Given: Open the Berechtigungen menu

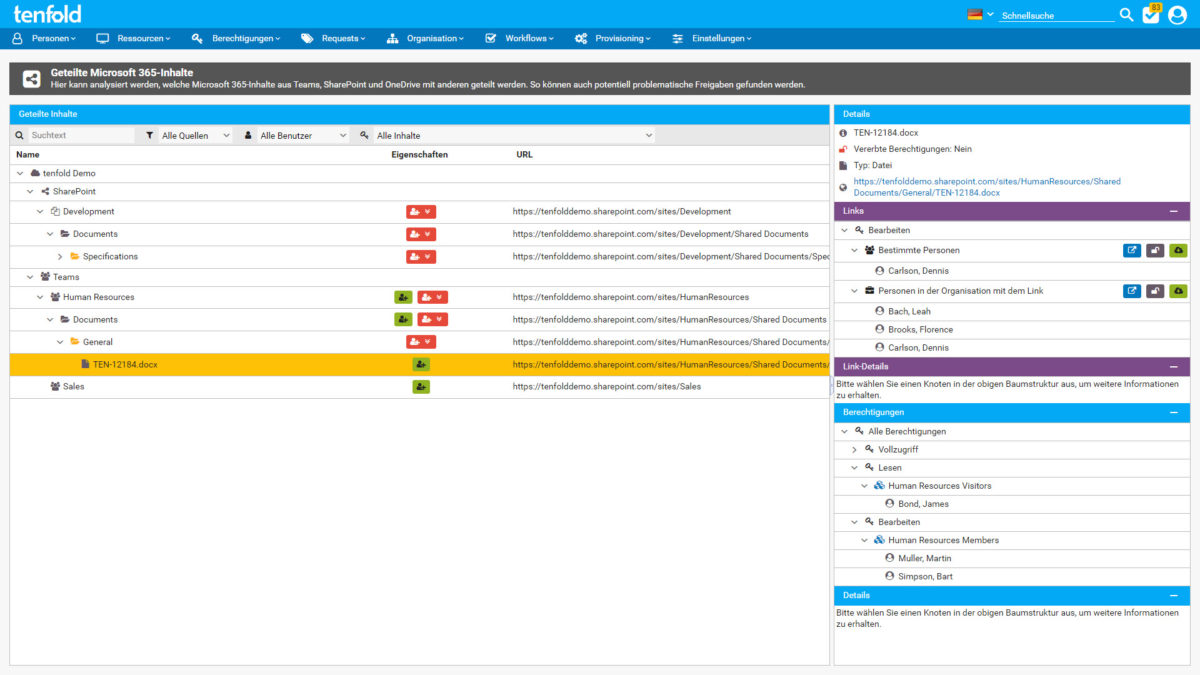Looking at the screenshot, I should pyautogui.click(x=235, y=38).
